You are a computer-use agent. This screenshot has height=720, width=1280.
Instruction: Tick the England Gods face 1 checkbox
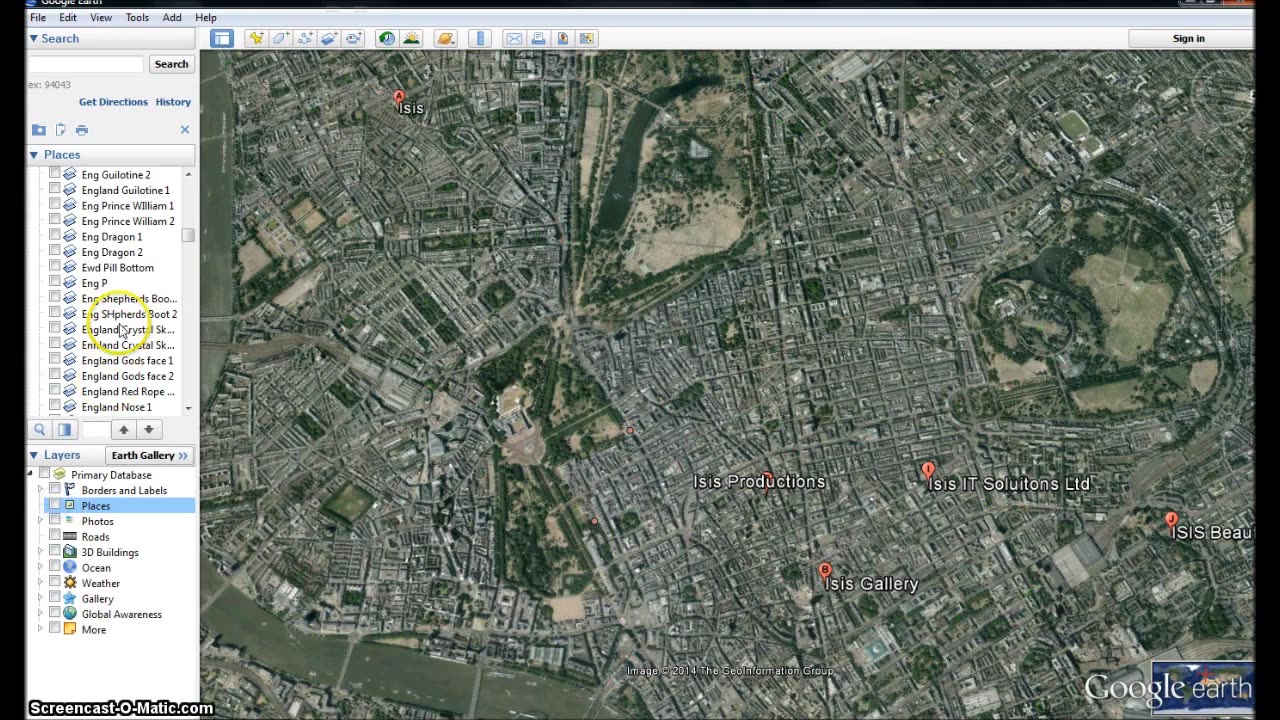click(55, 360)
